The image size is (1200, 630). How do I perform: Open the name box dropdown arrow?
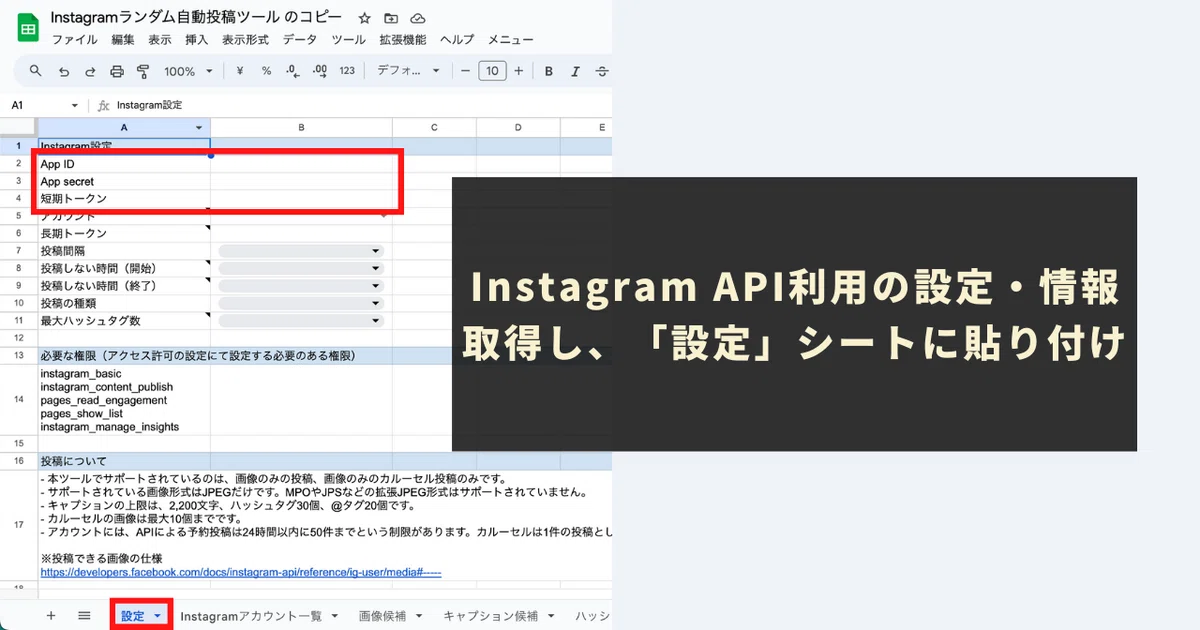(x=74, y=105)
